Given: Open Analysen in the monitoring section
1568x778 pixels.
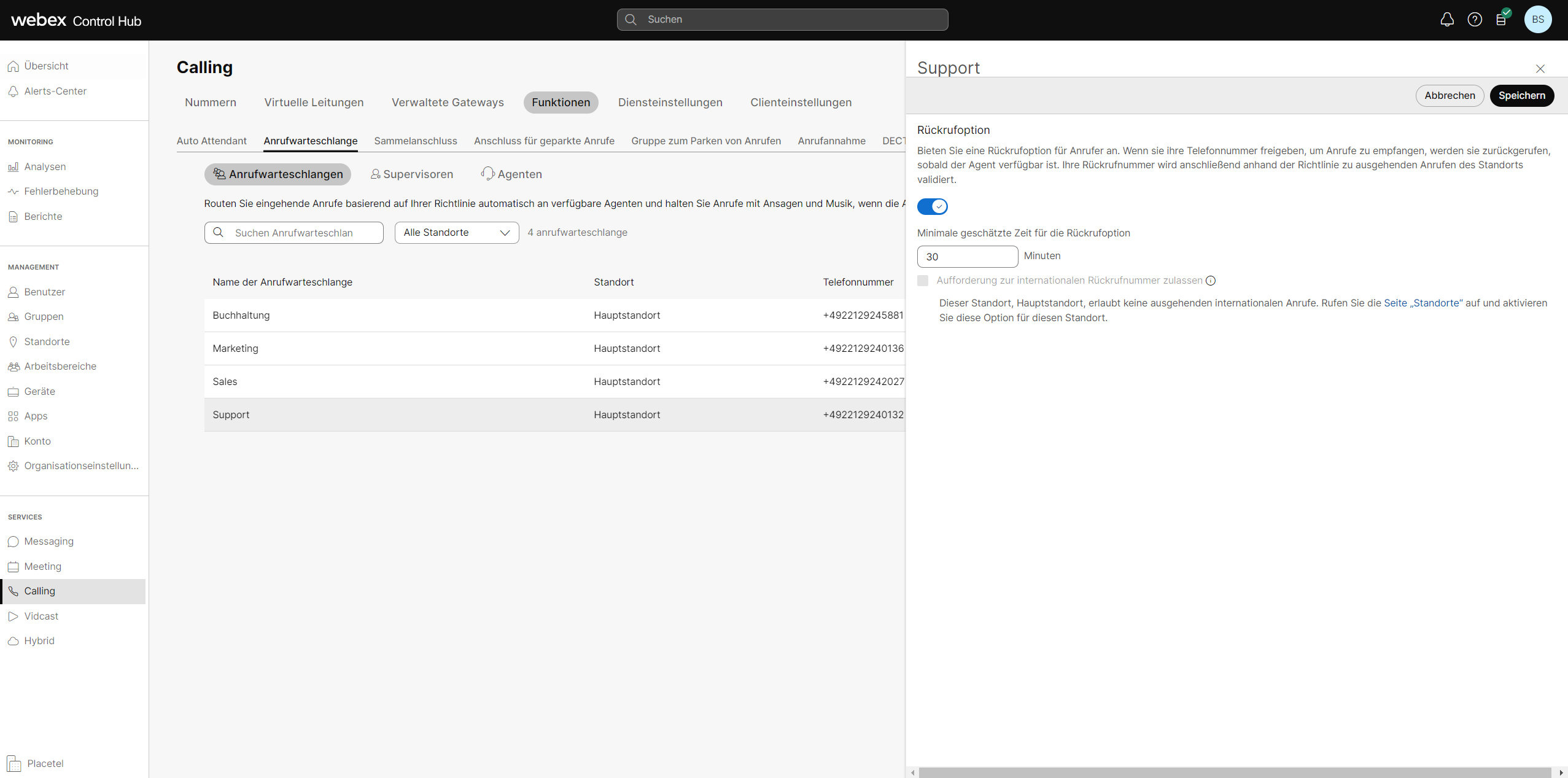Looking at the screenshot, I should coord(44,166).
